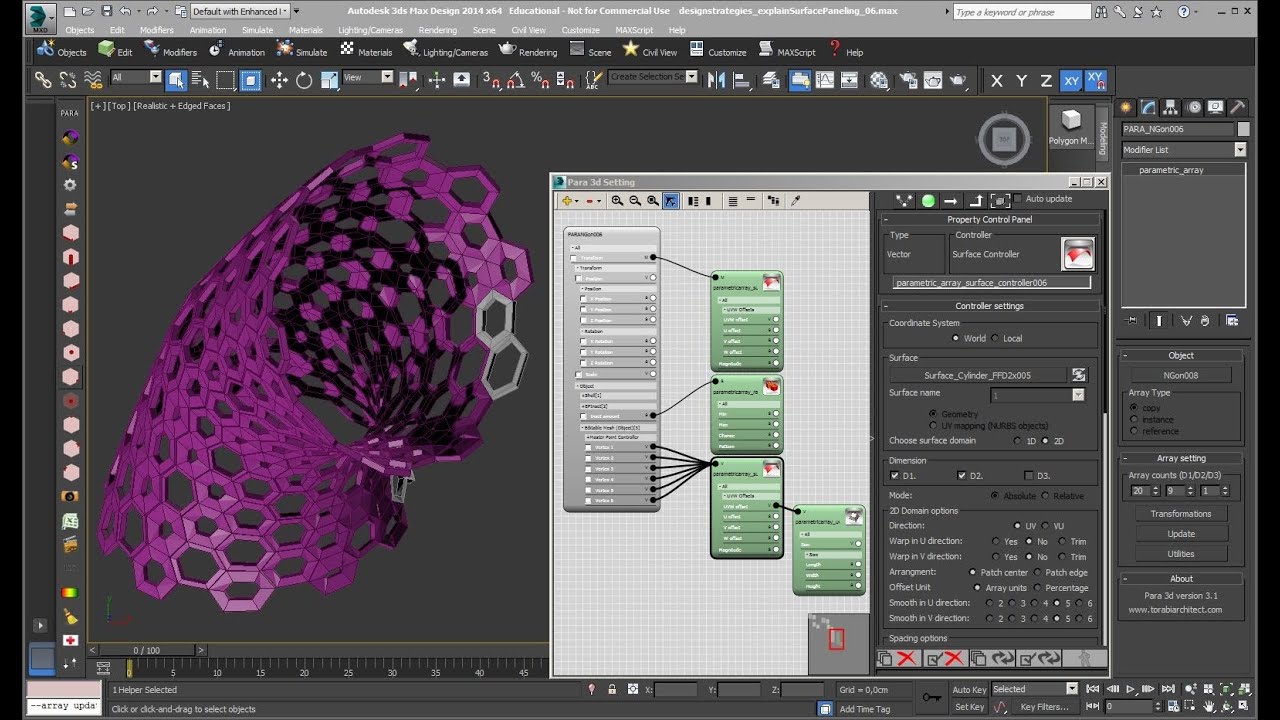1280x720 pixels.
Task: Open the Hierarchy tab in the command panel
Action: click(x=1170, y=107)
